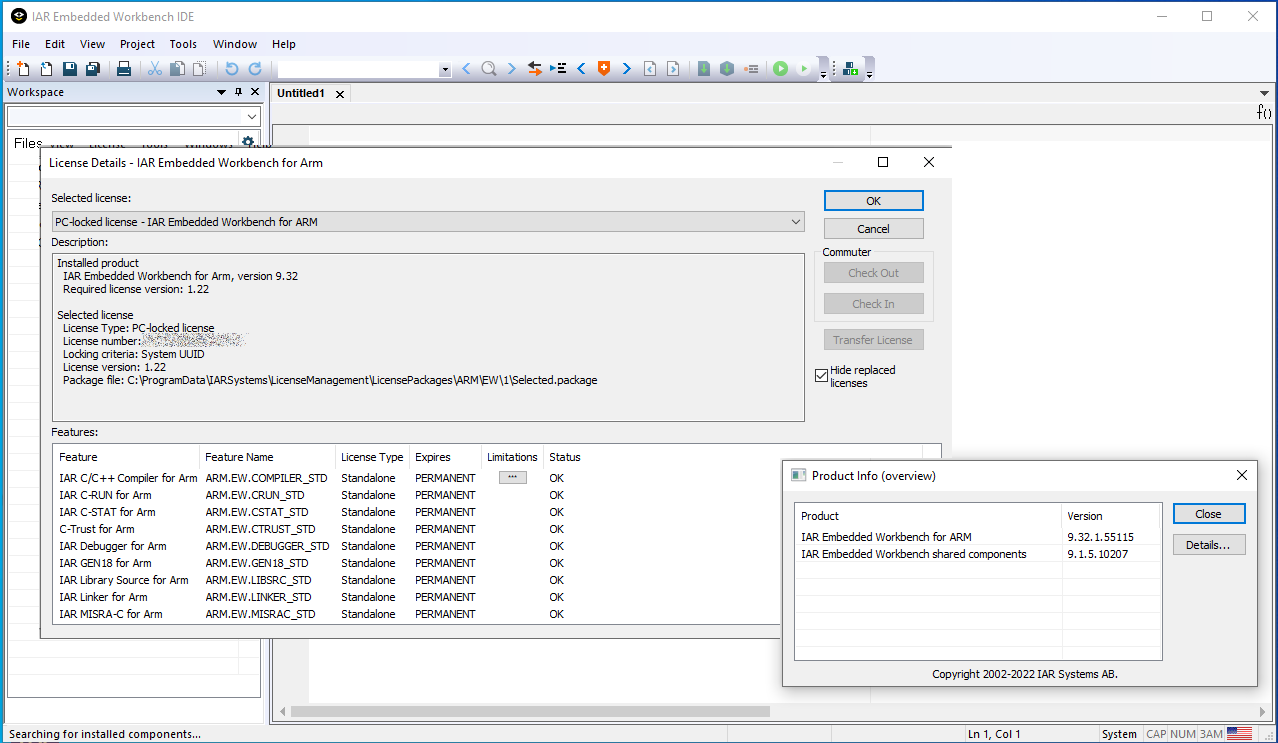Click the Copy toolbar icon
The width and height of the screenshot is (1278, 743).
(x=177, y=69)
